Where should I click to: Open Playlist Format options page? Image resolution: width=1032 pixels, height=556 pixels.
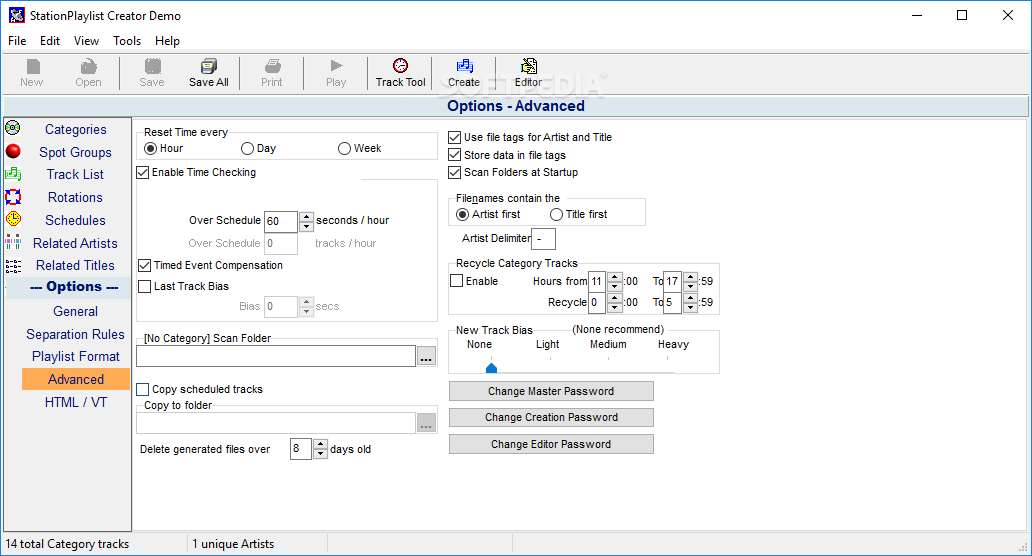click(x=76, y=357)
